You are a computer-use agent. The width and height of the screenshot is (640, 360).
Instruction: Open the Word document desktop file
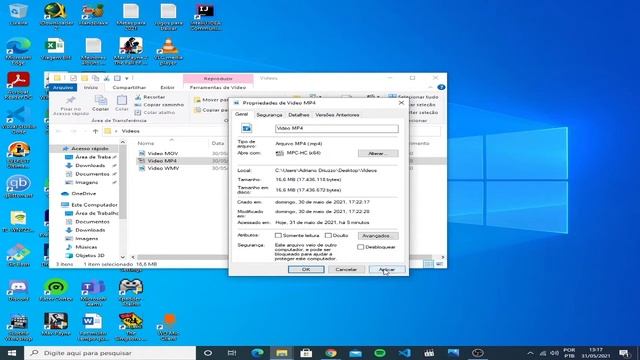(92, 327)
